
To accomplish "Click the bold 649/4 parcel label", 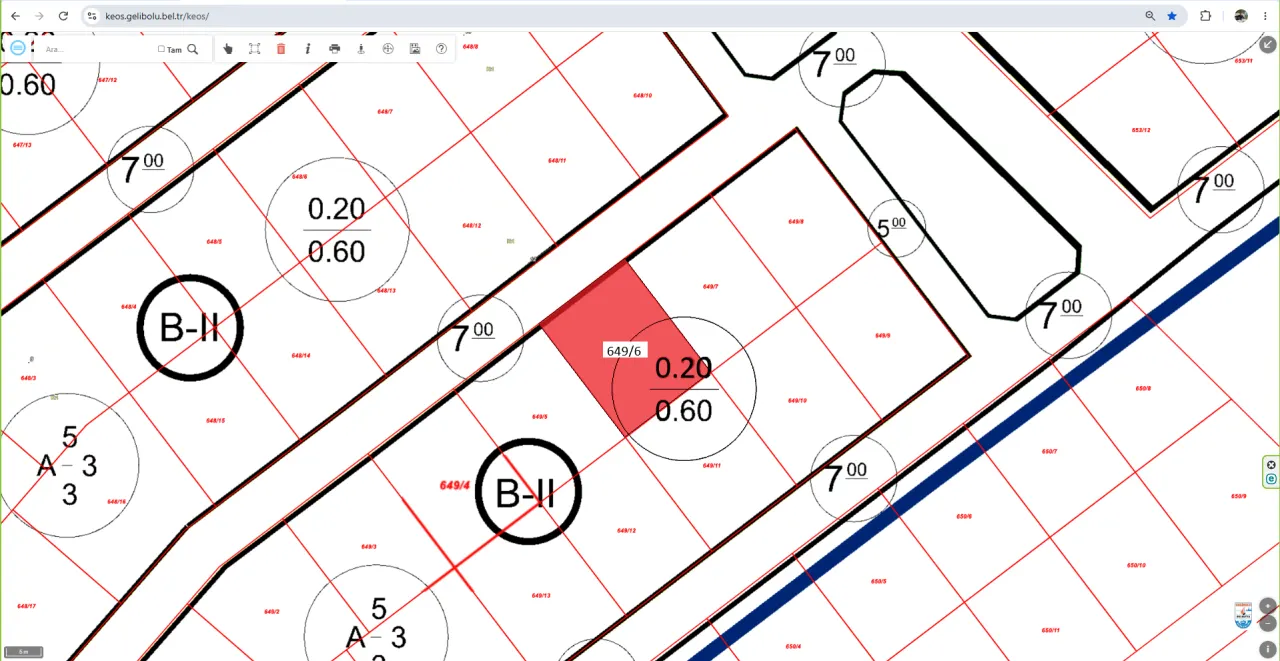I will tap(455, 485).
